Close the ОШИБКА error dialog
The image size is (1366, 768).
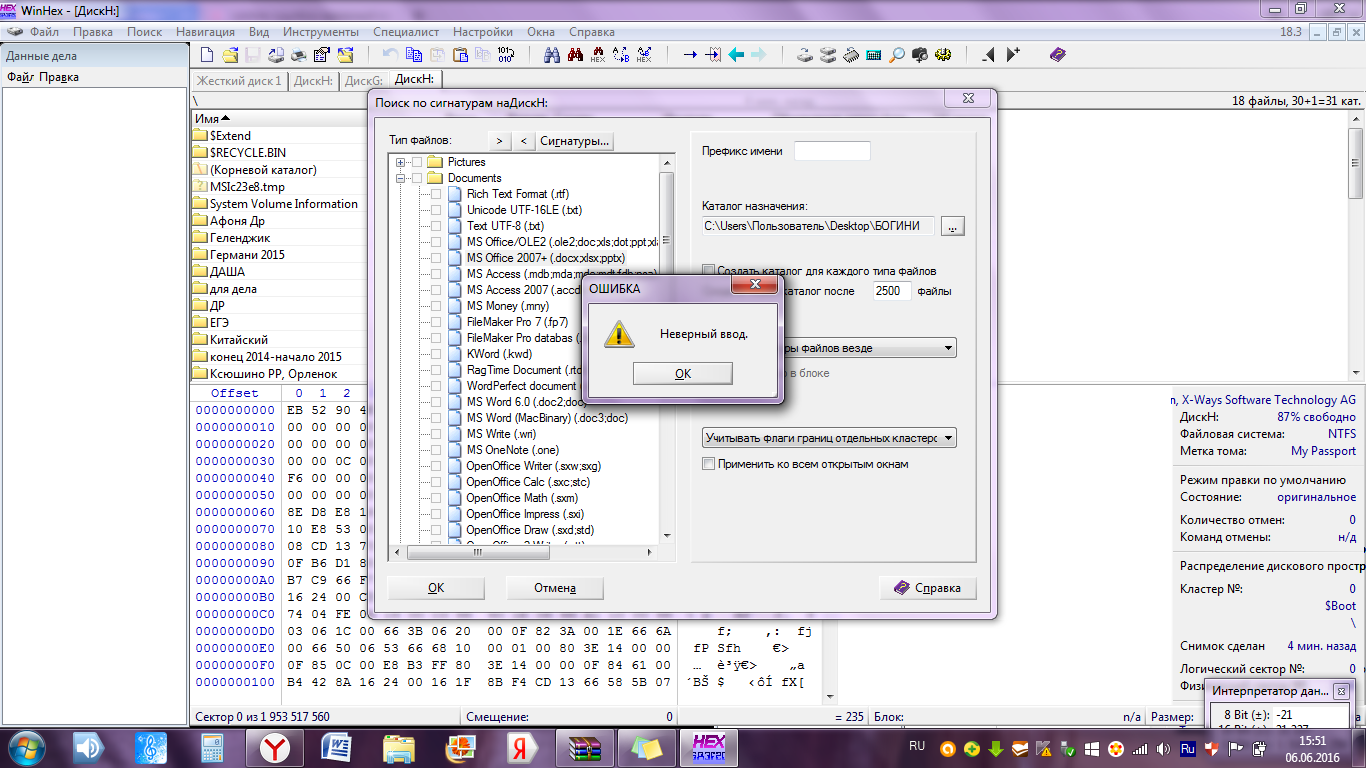755,285
